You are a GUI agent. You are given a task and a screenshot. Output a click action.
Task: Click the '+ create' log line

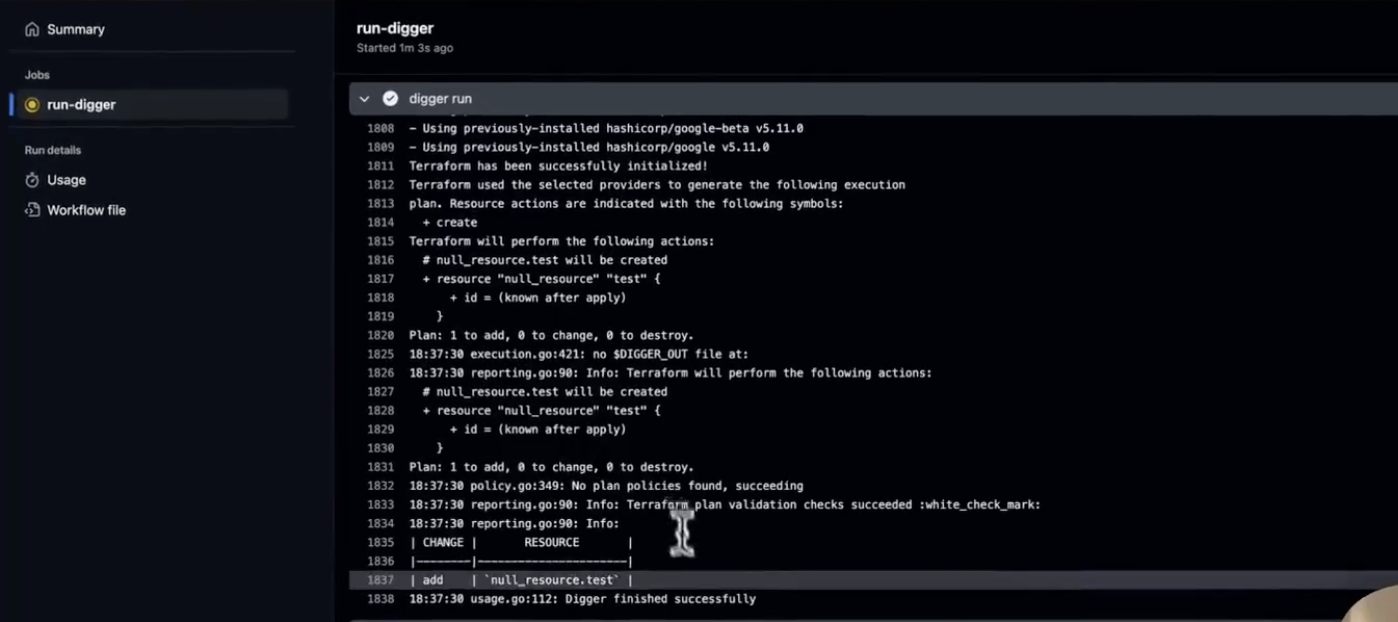(450, 222)
